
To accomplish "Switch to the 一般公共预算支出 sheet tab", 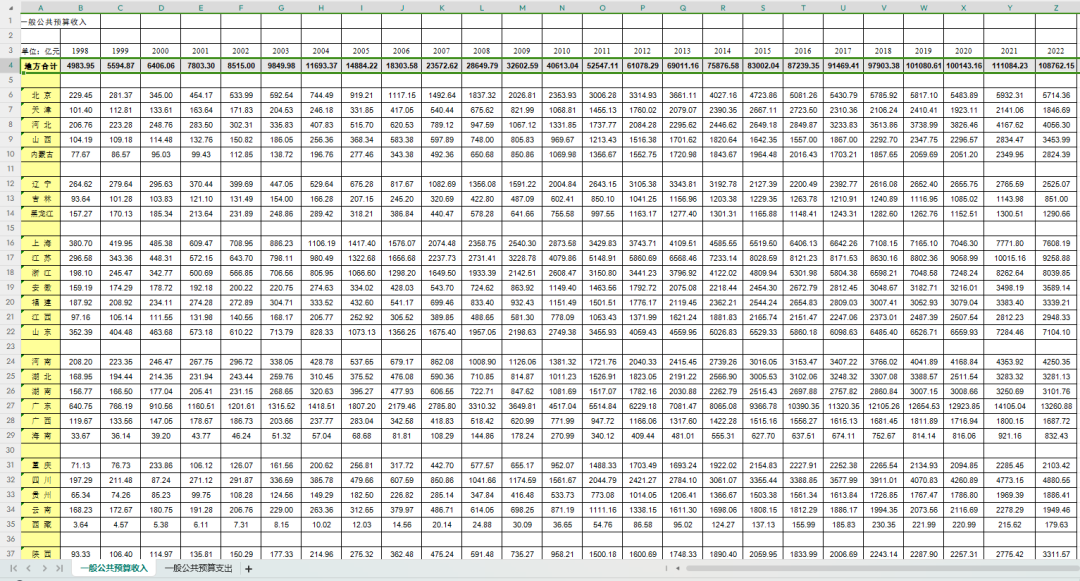I will [199, 568].
